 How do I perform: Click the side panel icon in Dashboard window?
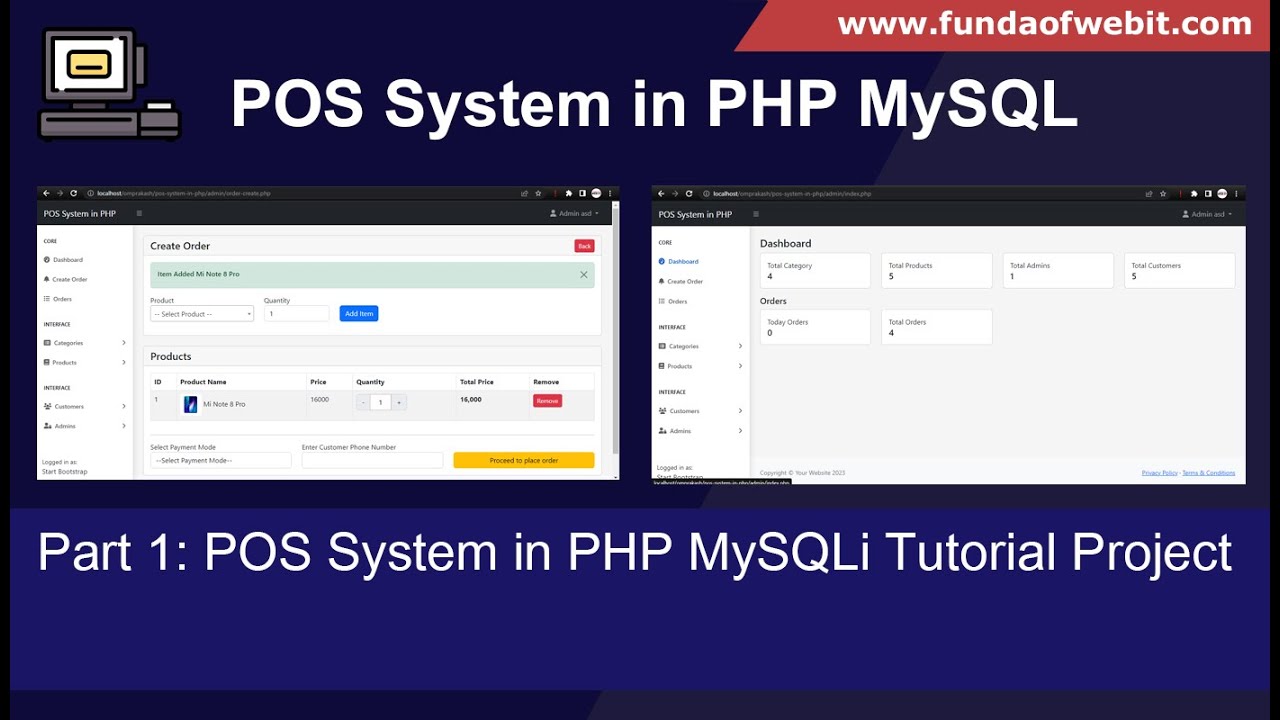coord(1208,193)
